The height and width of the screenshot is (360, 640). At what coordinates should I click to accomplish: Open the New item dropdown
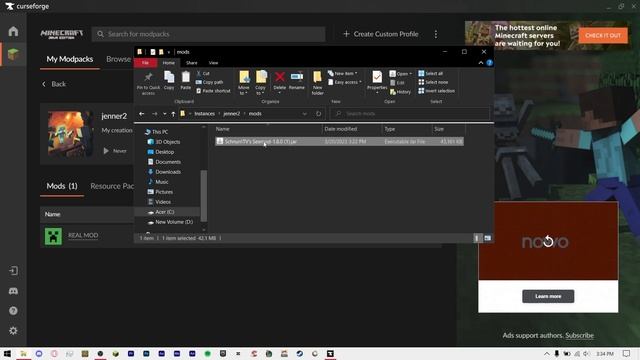coord(342,73)
